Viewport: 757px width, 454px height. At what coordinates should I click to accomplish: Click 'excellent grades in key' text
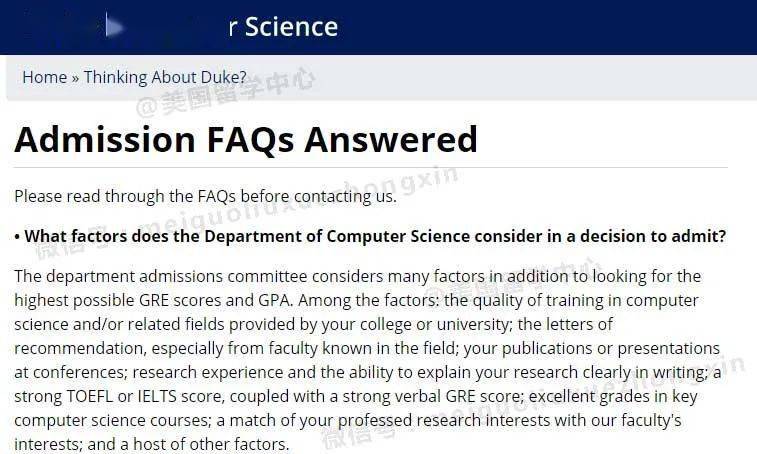613,396
